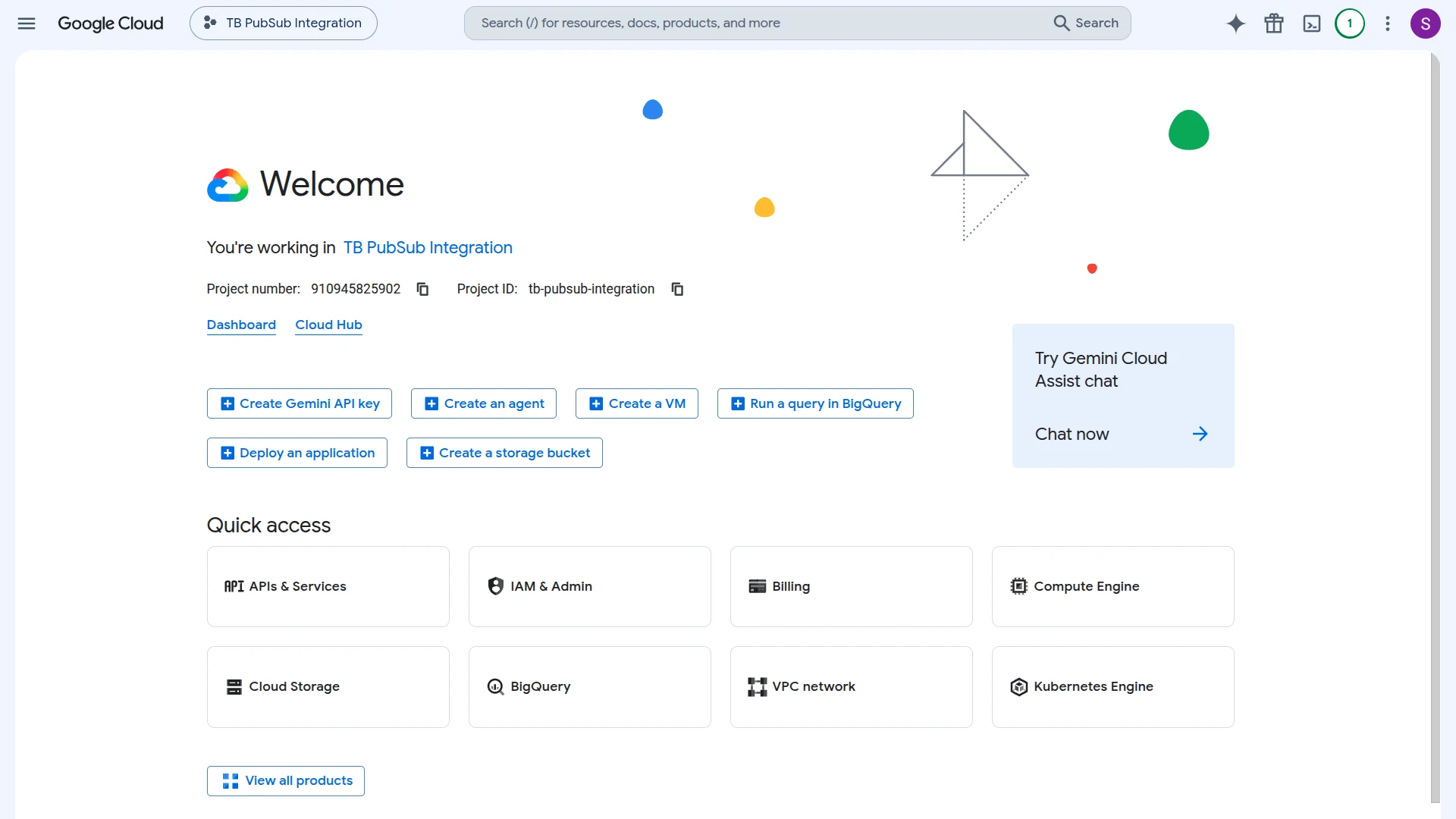Click Create a VM button
Viewport: 1456px width, 819px height.
pos(637,403)
